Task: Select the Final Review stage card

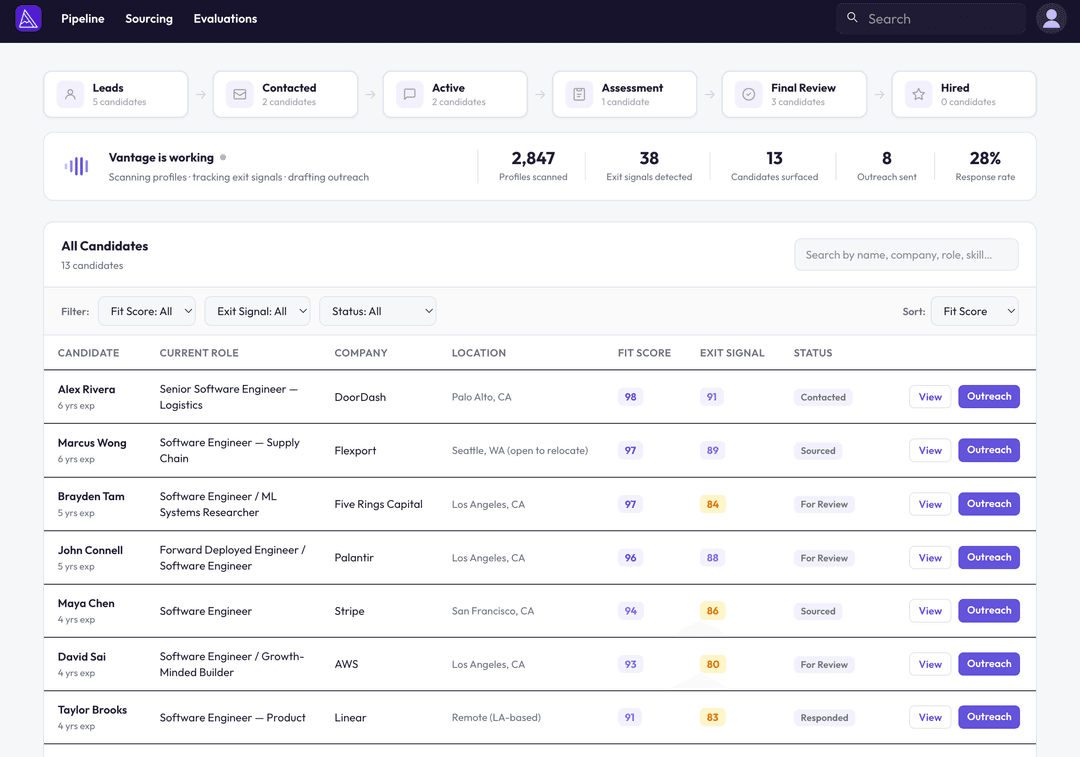Action: [794, 94]
